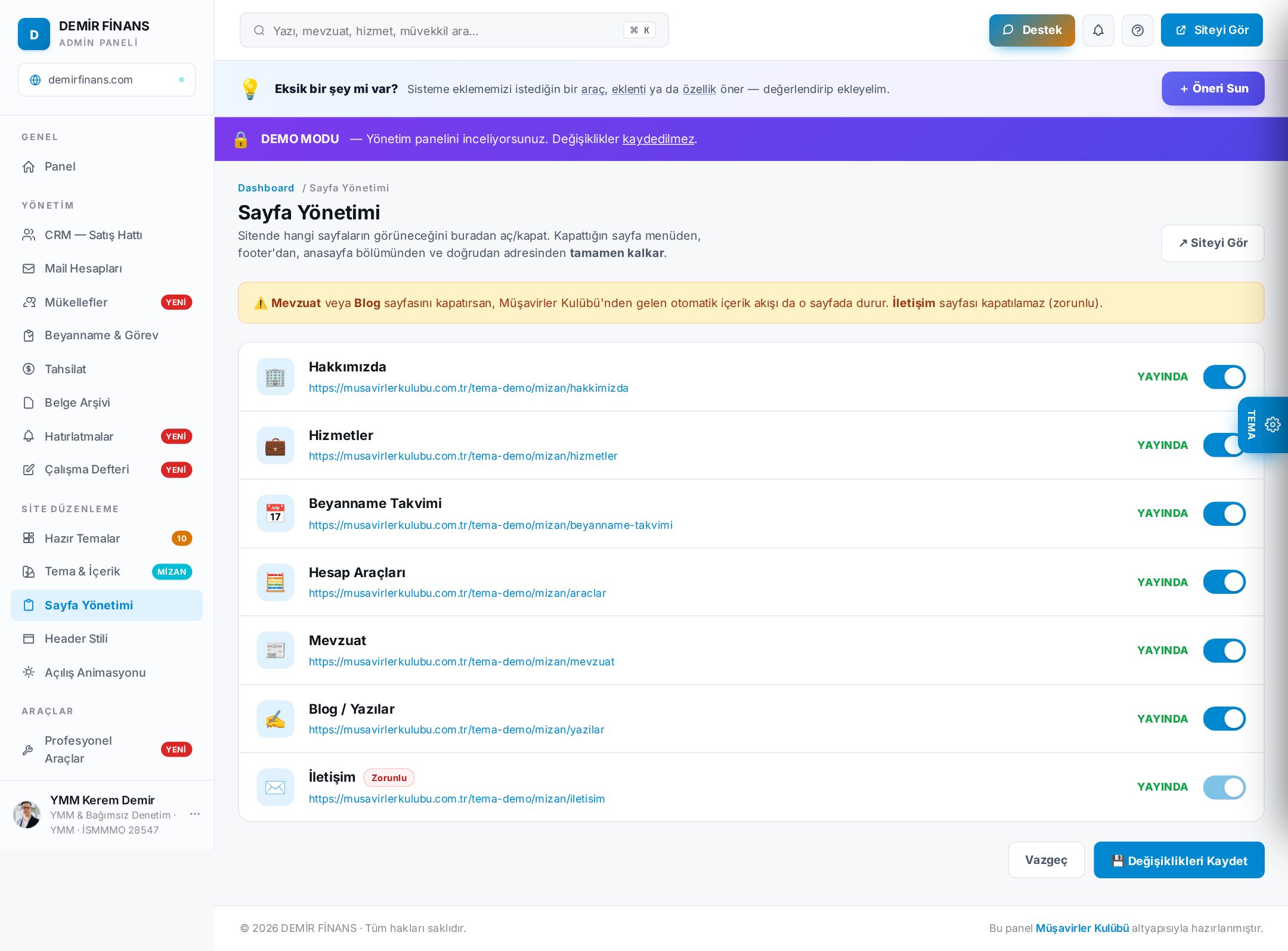Click the three-dots menu beside YMM Kerem Demir
The width and height of the screenshot is (1288, 951).
point(195,814)
